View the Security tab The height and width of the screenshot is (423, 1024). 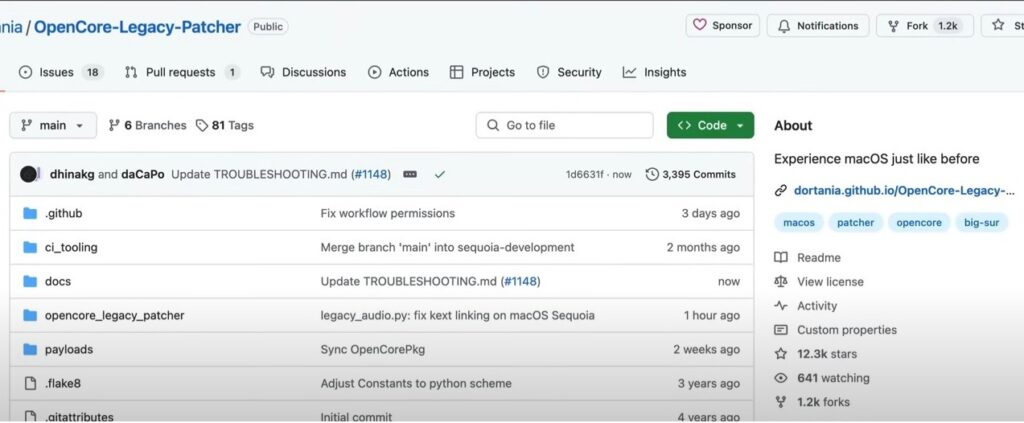(569, 72)
